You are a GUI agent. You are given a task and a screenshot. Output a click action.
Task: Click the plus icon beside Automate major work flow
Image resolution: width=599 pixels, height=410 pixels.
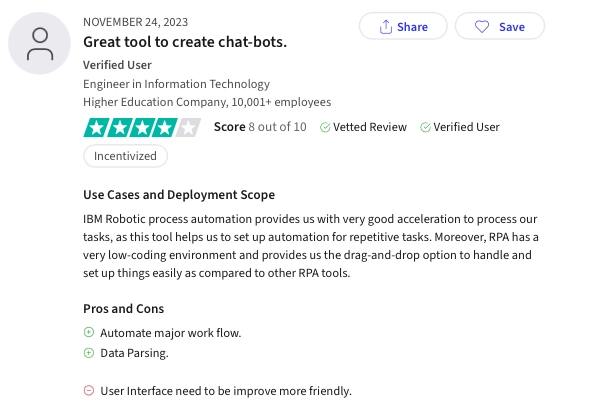89,332
